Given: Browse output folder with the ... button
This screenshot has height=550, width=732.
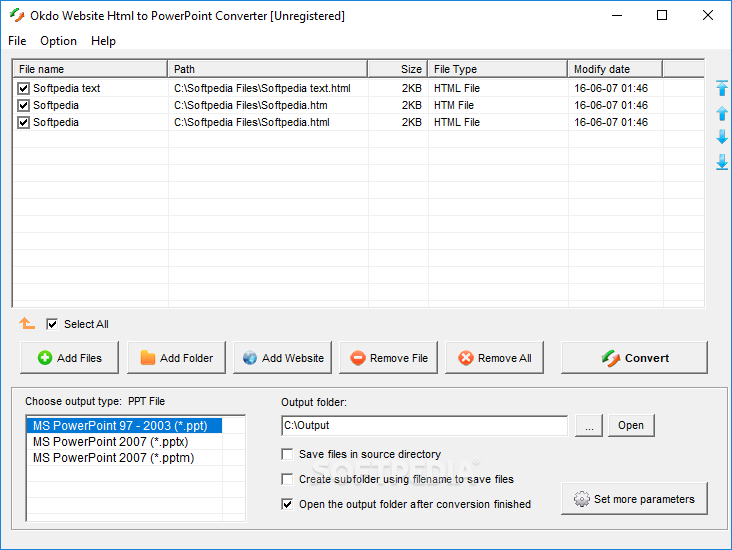Looking at the screenshot, I should pos(589,426).
